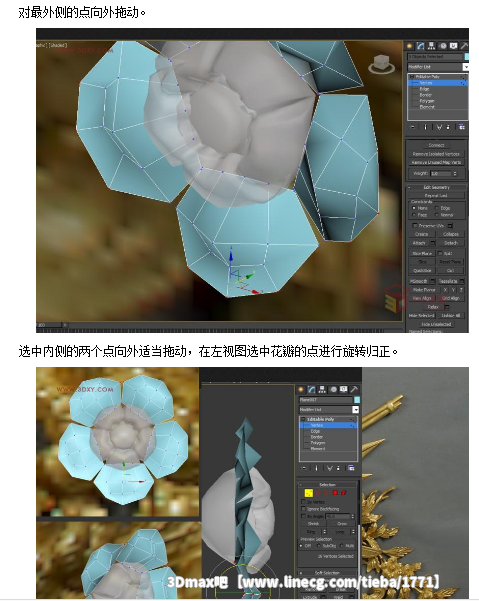Image resolution: width=479 pixels, height=601 pixels.
Task: Select the Element sub-object icon in the Selection rollout
Action: [x=344, y=493]
